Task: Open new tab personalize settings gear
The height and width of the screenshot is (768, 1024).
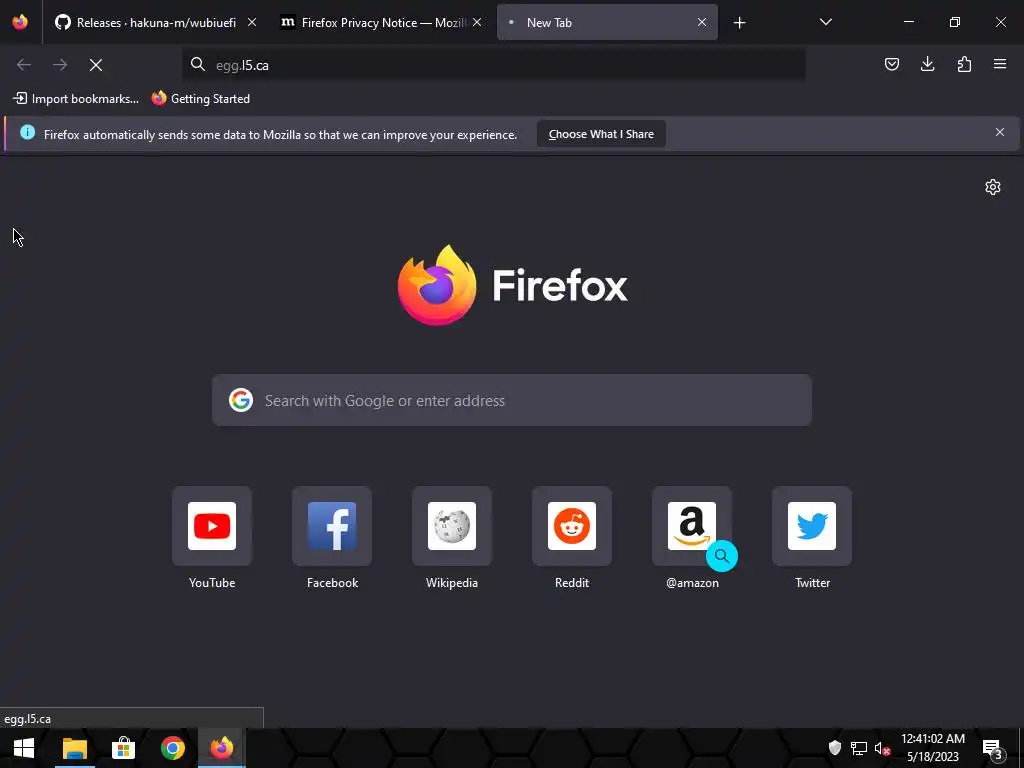Action: (x=993, y=187)
